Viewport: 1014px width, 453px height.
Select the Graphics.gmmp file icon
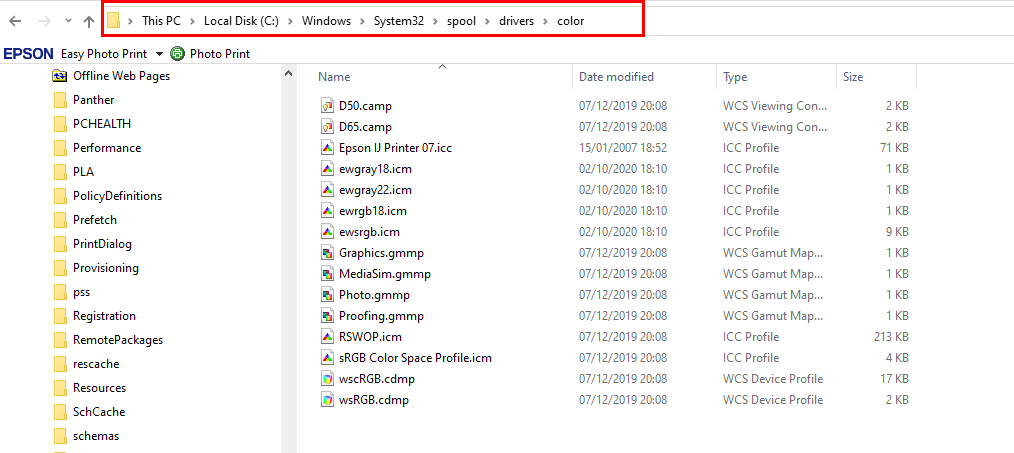tap(327, 253)
